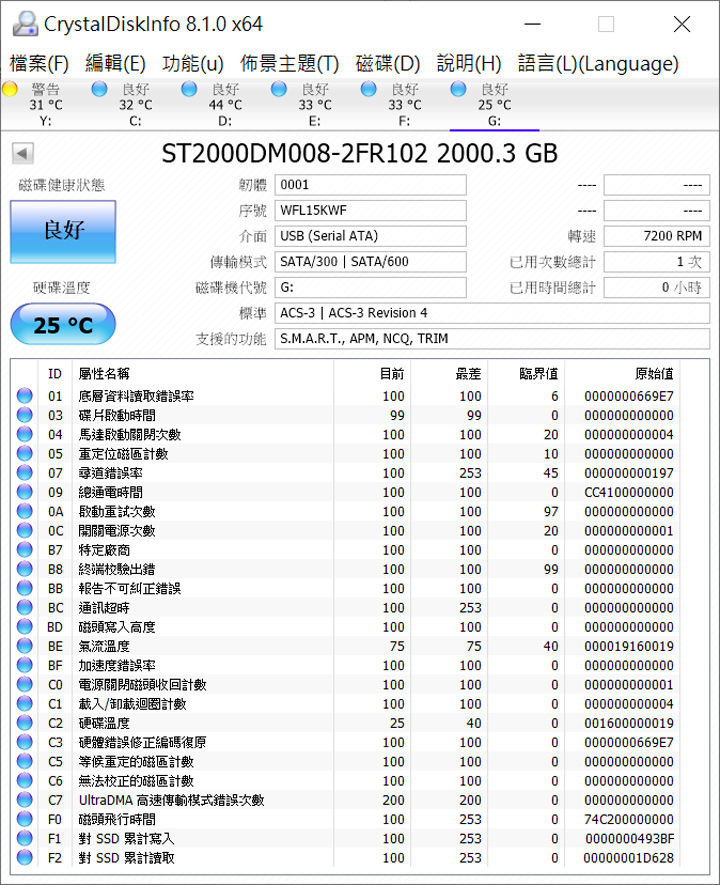Image resolution: width=720 pixels, height=885 pixels.
Task: Click status orb of attribute B7 row
Action: click(x=25, y=549)
